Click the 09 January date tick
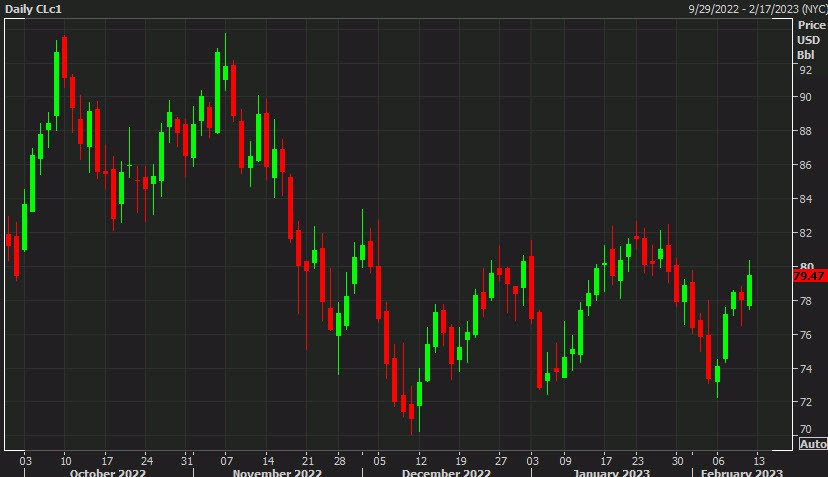828x477 pixels. point(565,461)
